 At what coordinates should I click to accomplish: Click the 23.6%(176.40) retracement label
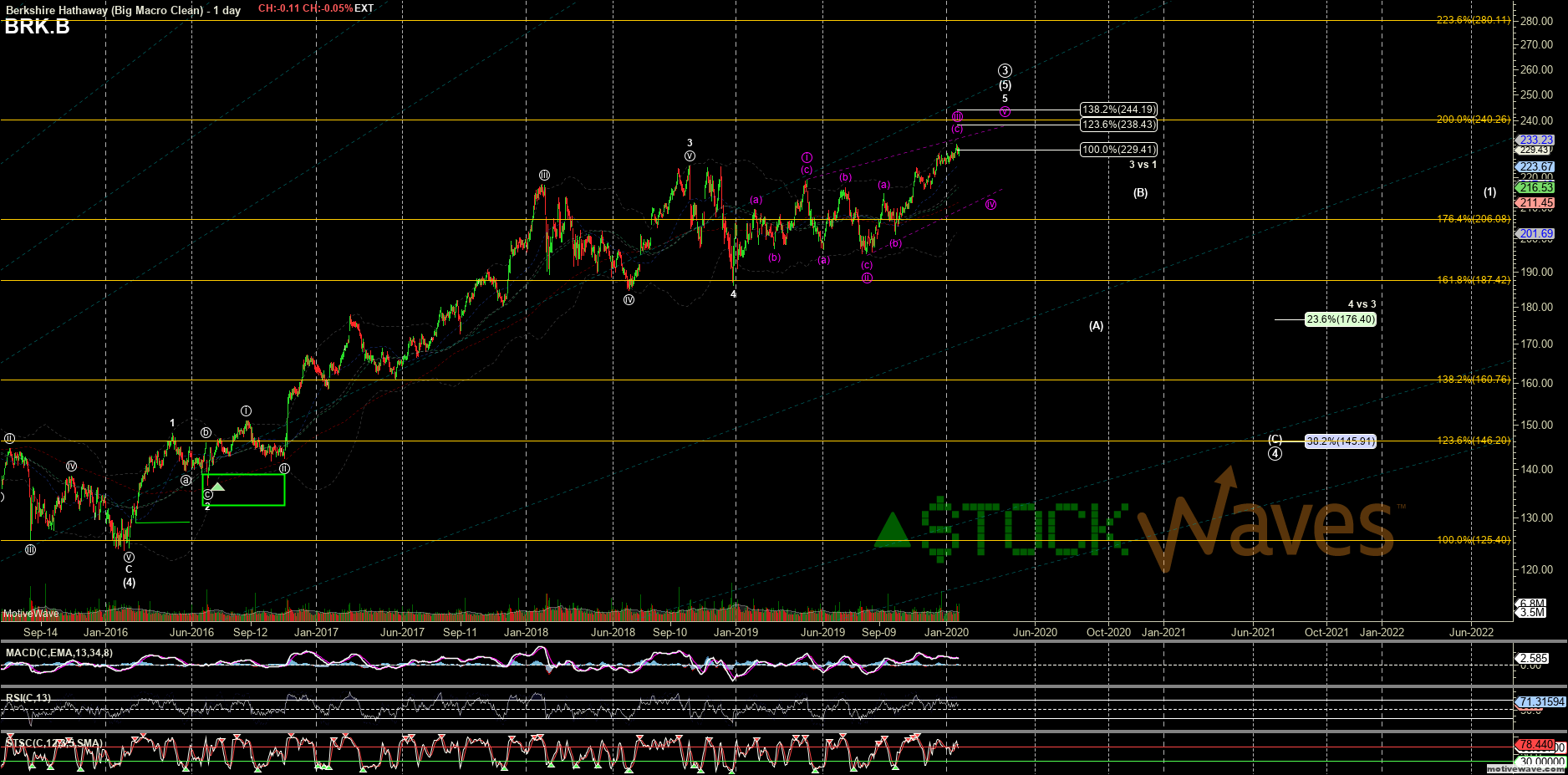tap(1341, 319)
